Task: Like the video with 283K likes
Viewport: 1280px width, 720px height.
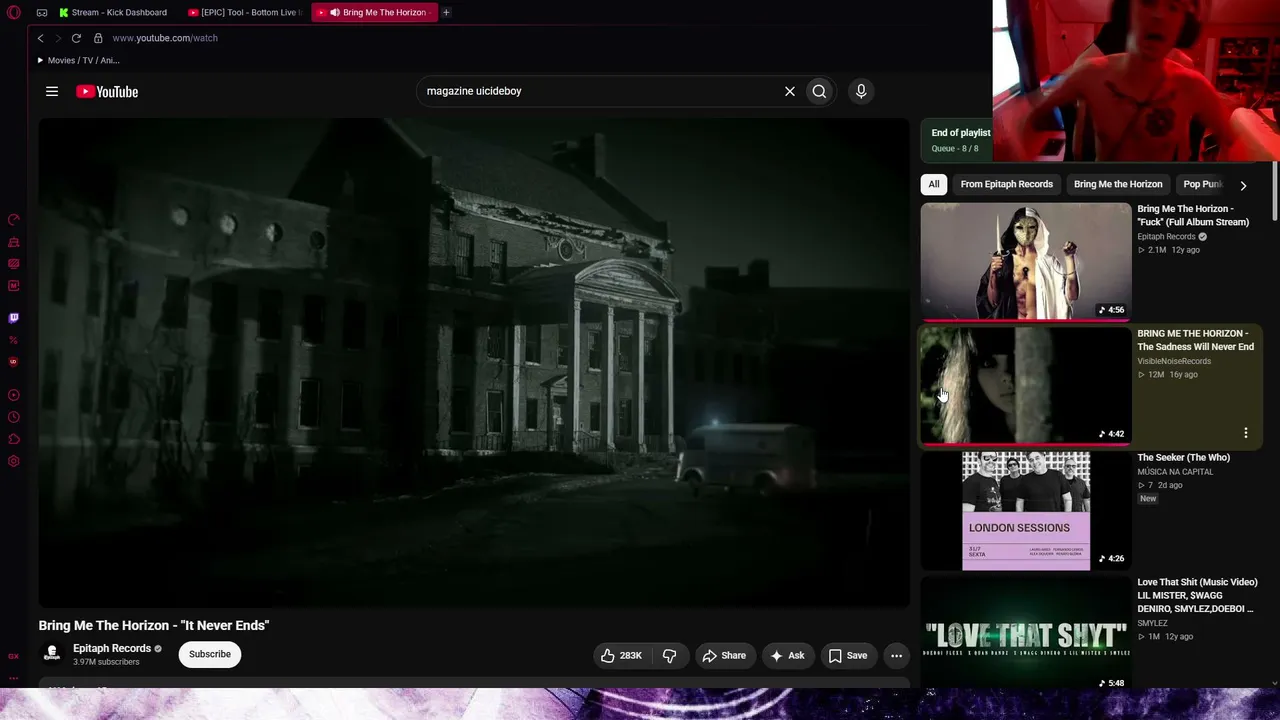Action: [x=621, y=655]
